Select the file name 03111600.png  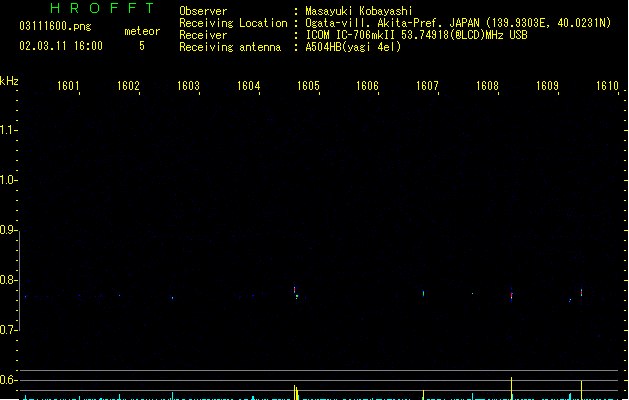pos(55,26)
